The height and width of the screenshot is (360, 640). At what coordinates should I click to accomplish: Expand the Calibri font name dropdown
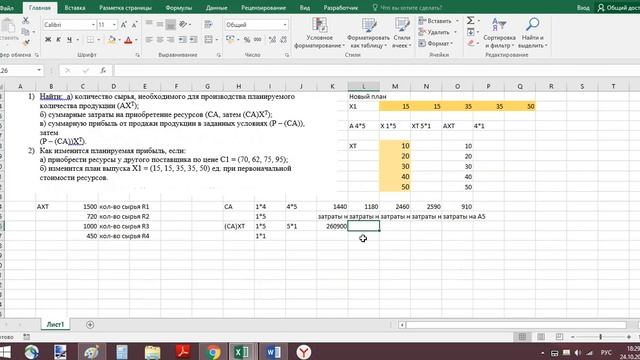click(93, 25)
